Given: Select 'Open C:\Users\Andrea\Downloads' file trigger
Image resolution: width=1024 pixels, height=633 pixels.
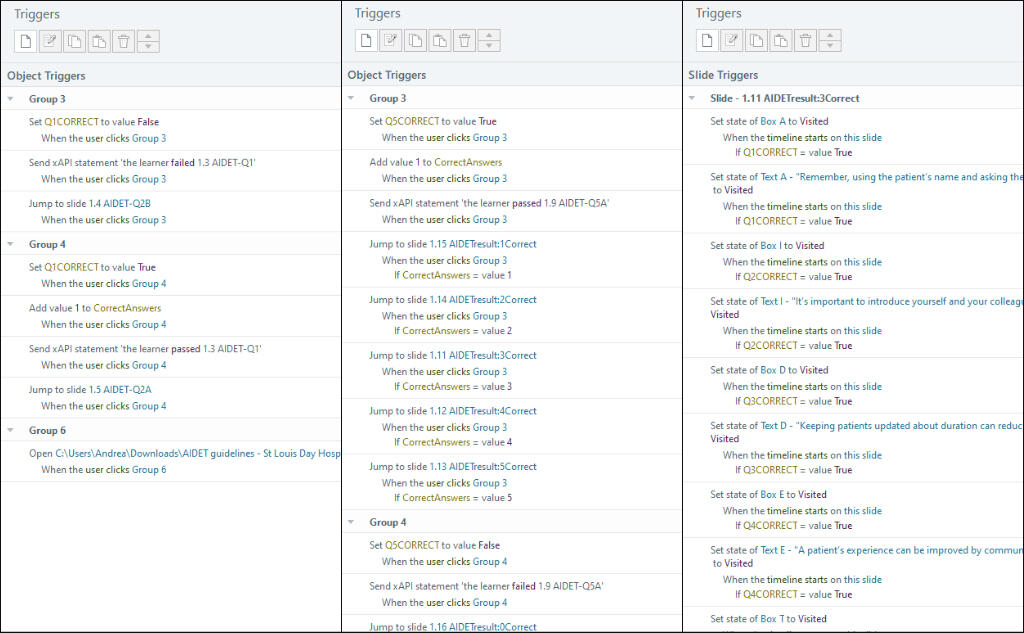Looking at the screenshot, I should click(x=184, y=453).
